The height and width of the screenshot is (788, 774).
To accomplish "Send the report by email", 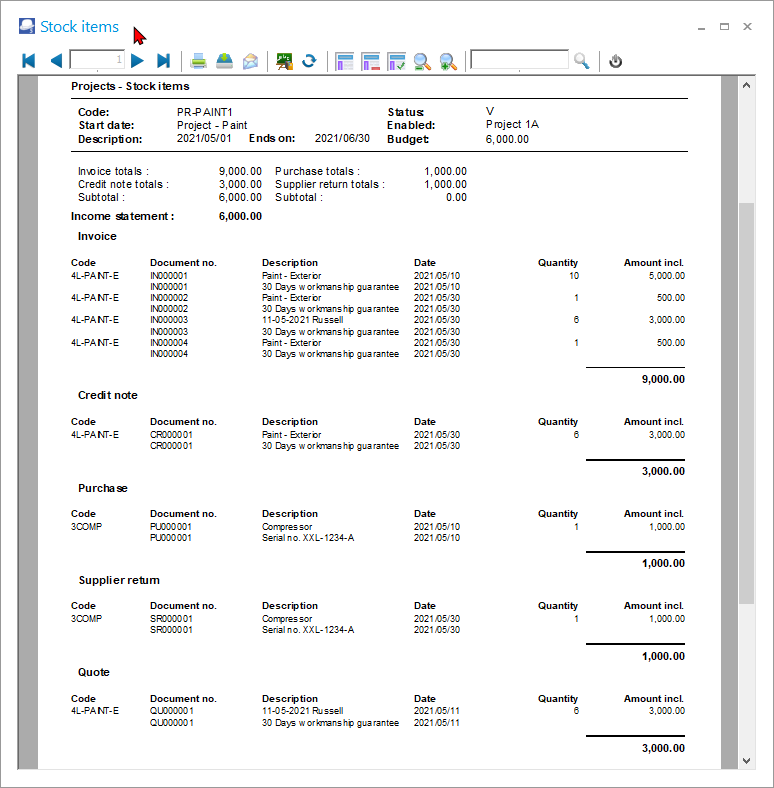I will click(x=250, y=61).
